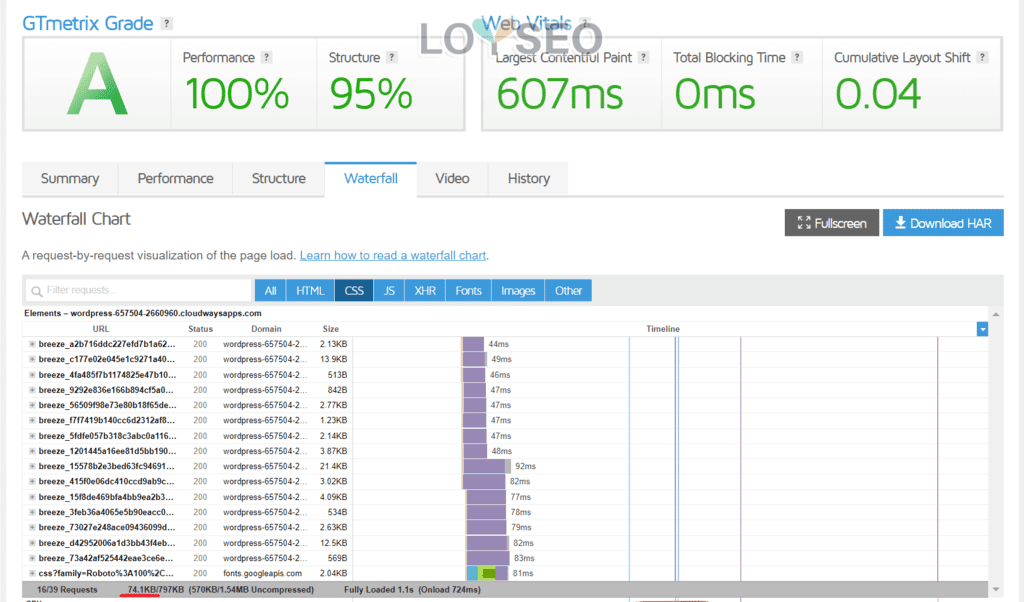Expand the breeze_d42952006a1d3bb43f4eb request row

(32, 543)
